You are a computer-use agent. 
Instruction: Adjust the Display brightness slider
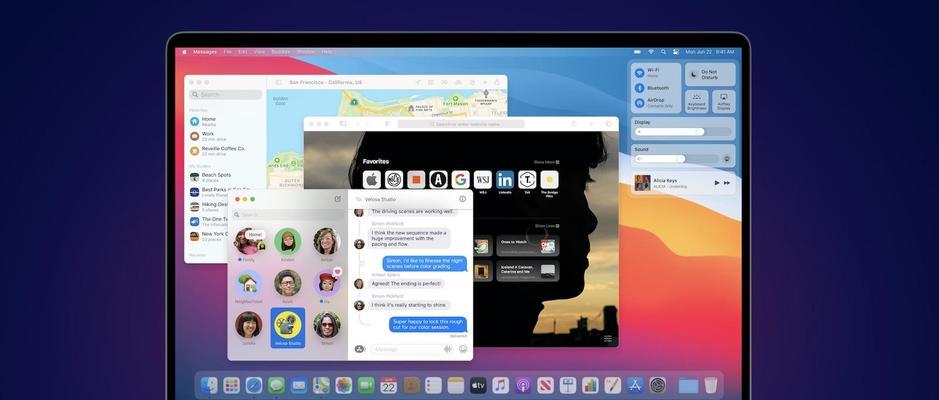[683, 132]
